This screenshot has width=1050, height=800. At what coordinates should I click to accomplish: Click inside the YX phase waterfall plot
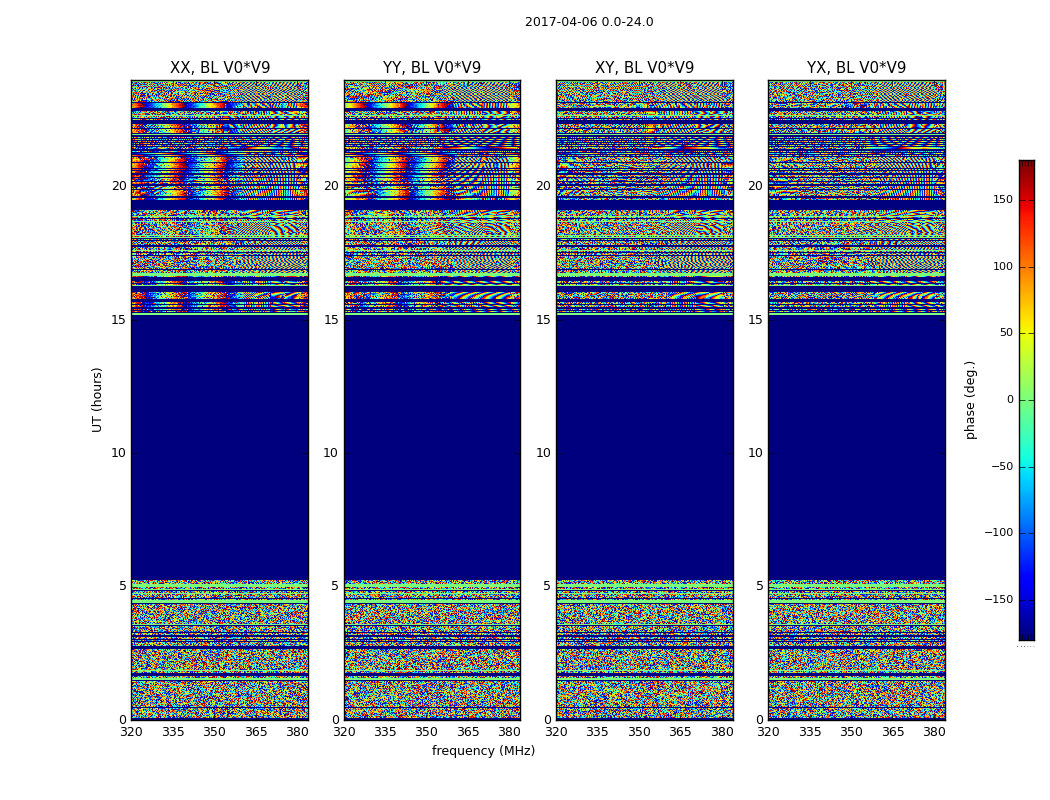click(856, 400)
